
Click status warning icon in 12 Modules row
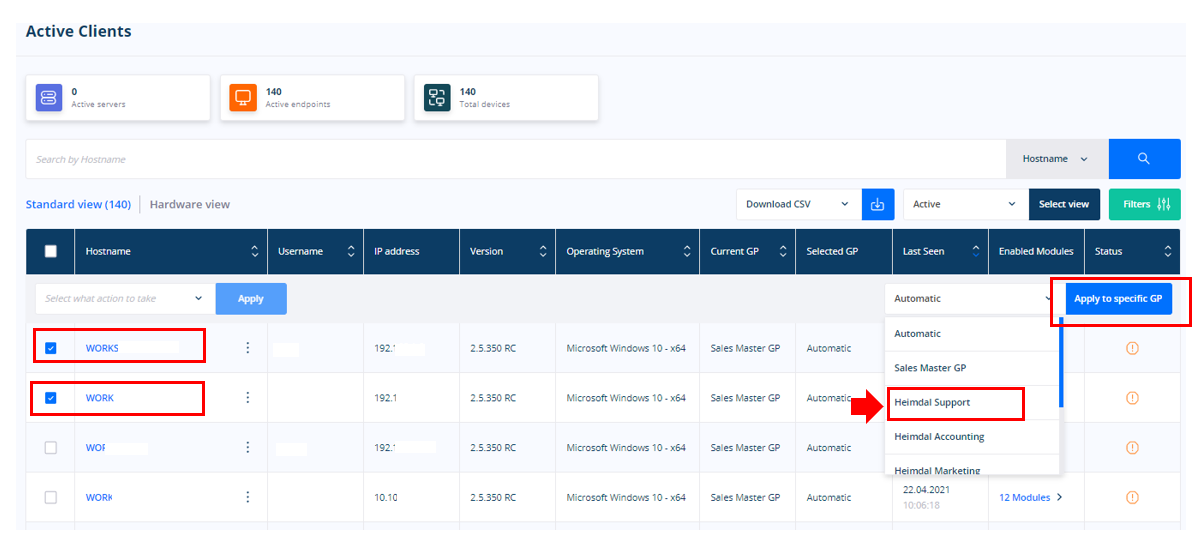pos(1132,497)
